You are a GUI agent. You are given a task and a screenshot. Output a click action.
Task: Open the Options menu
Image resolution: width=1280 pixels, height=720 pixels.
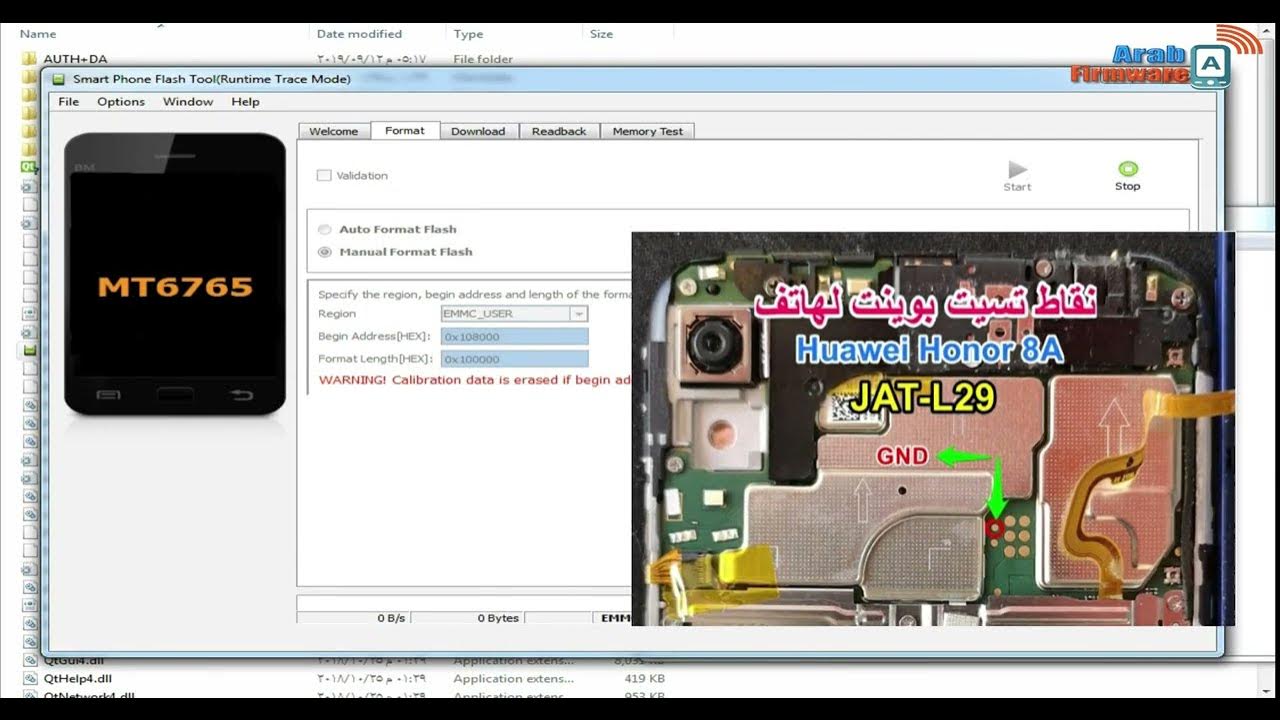point(121,102)
